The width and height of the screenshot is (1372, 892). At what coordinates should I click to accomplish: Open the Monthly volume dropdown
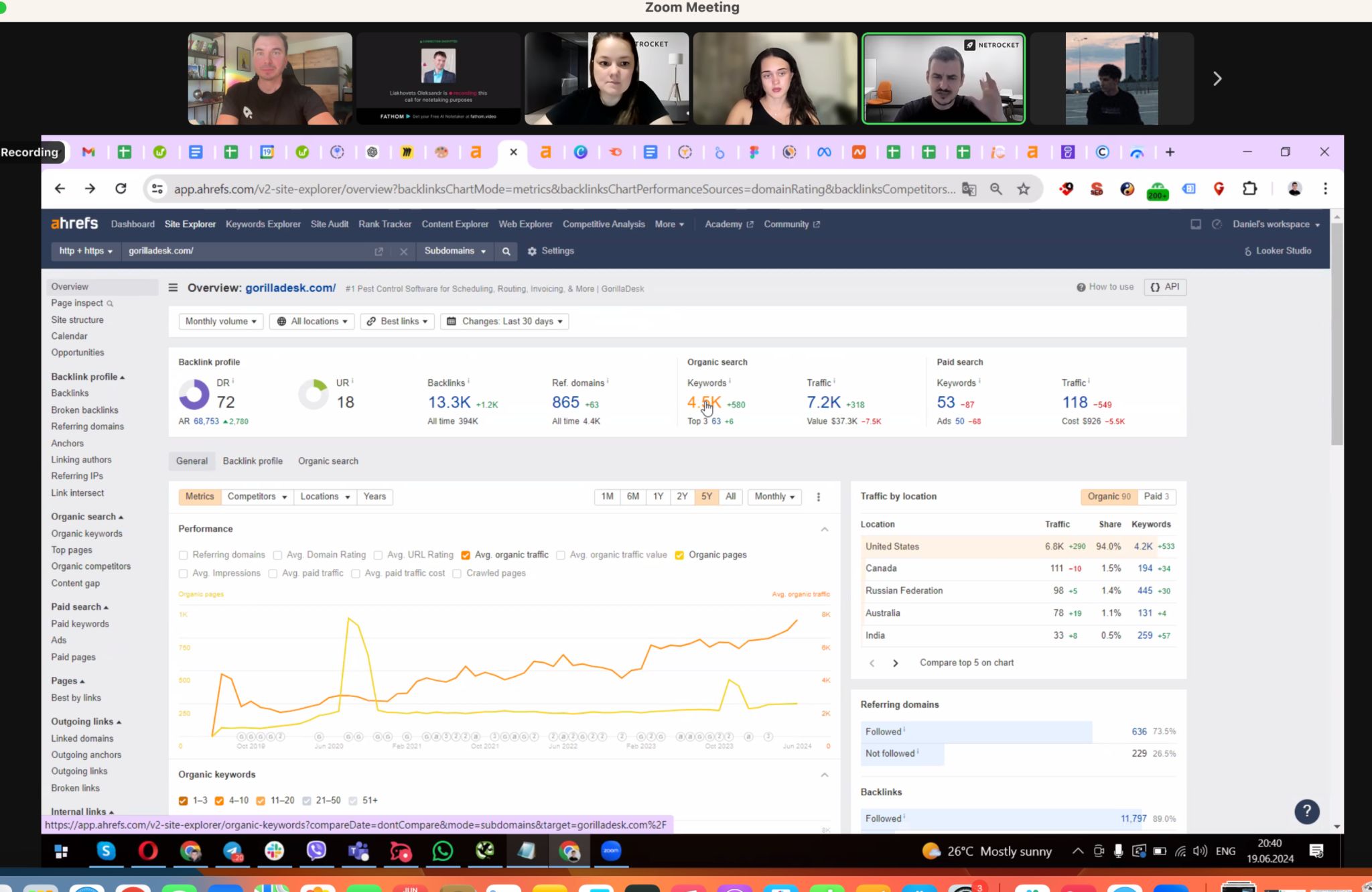(x=220, y=322)
